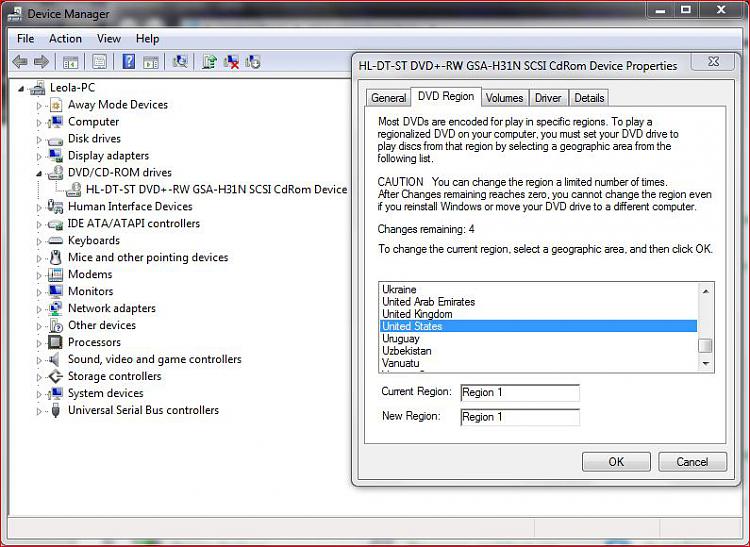Switch to the Driver tab
The width and height of the screenshot is (750, 547).
point(548,98)
